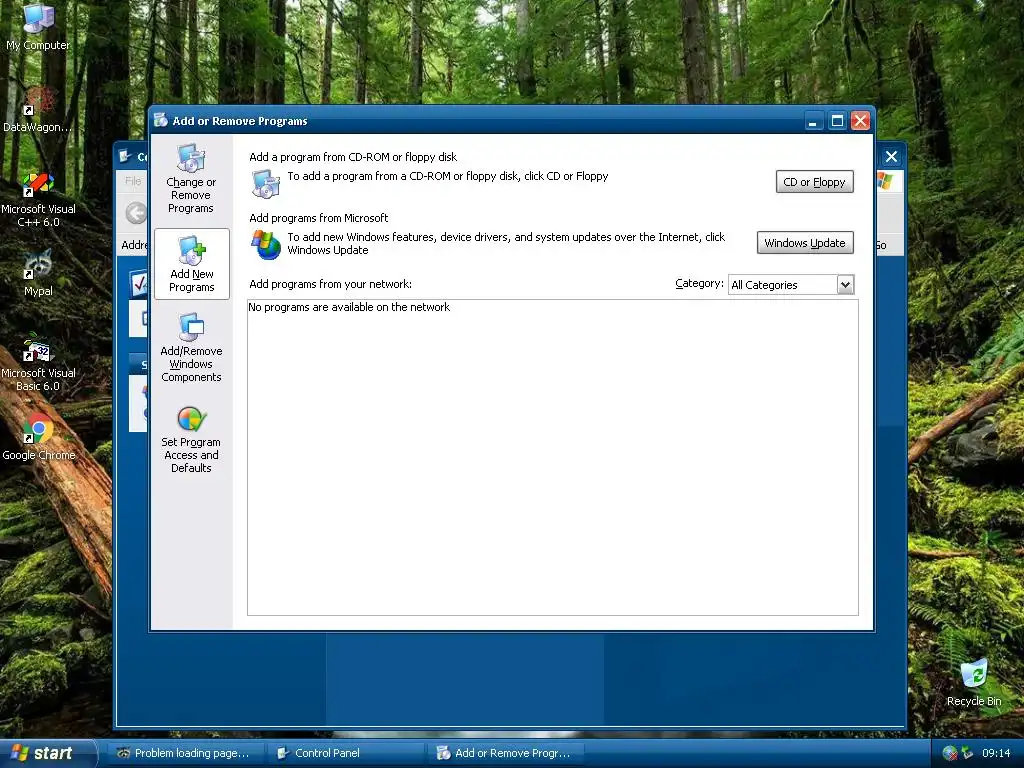Click Add or Remove Programs title icon
The height and width of the screenshot is (768, 1024).
[x=161, y=120]
